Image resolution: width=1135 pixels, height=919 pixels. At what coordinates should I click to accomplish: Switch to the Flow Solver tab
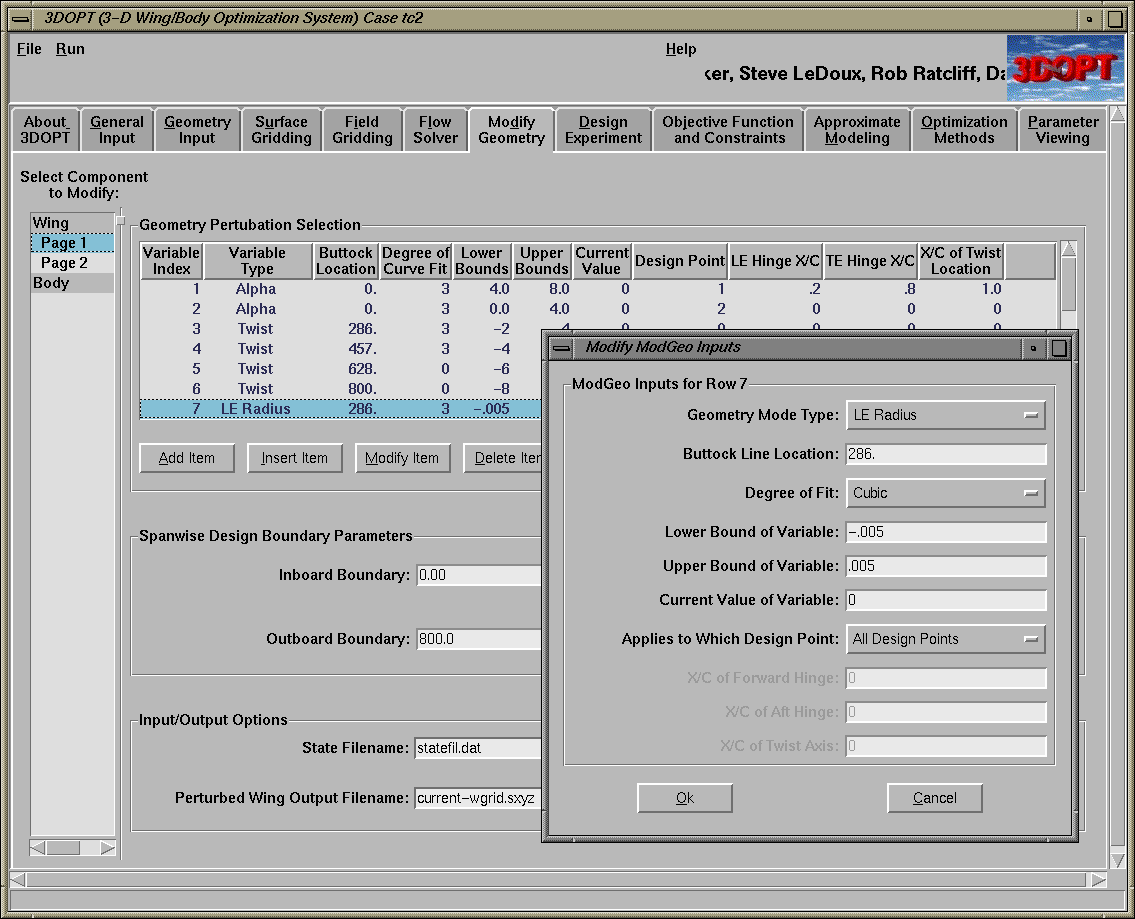[x=435, y=130]
